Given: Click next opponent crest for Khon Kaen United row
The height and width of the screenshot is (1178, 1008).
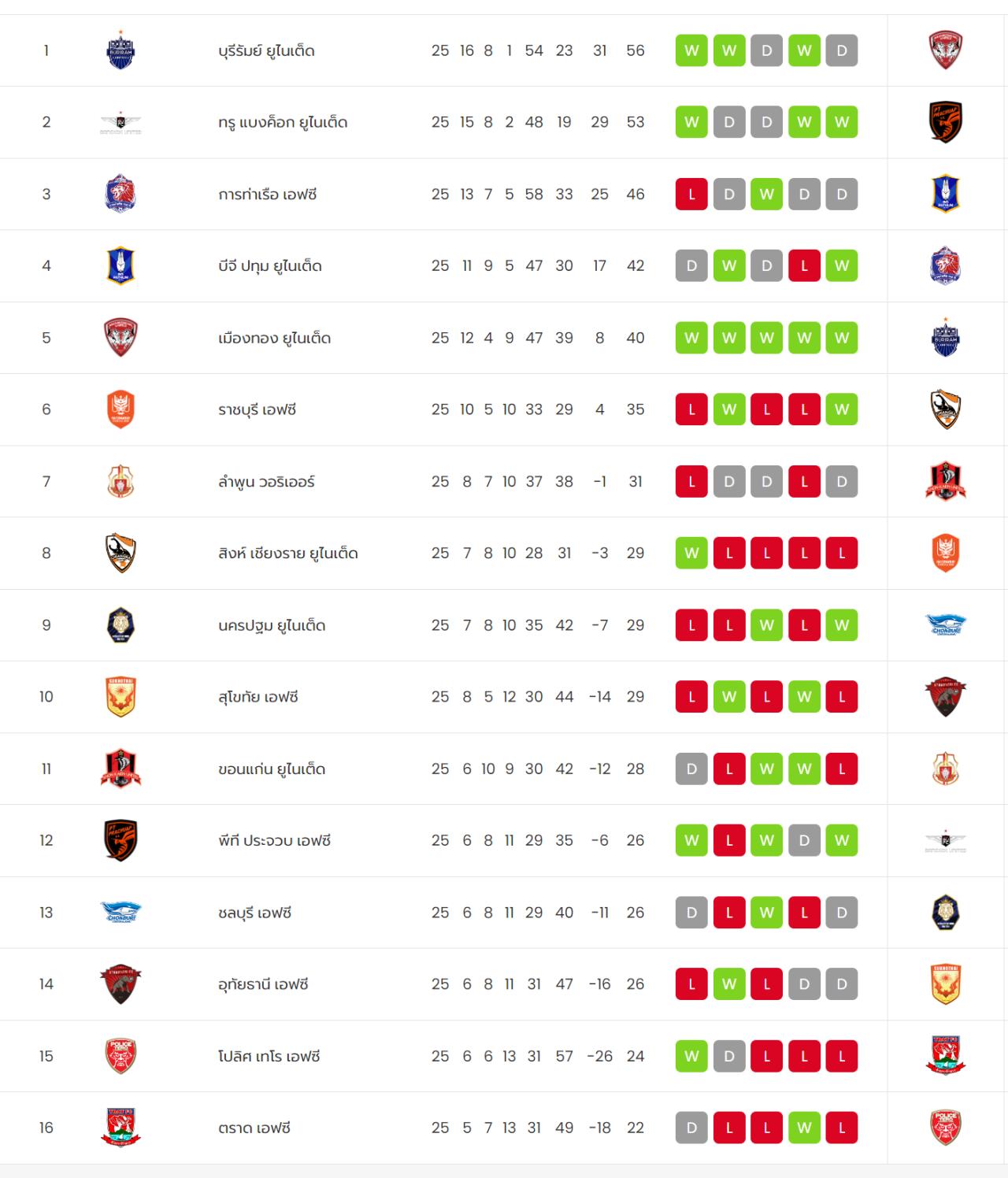Looking at the screenshot, I should [x=946, y=769].
